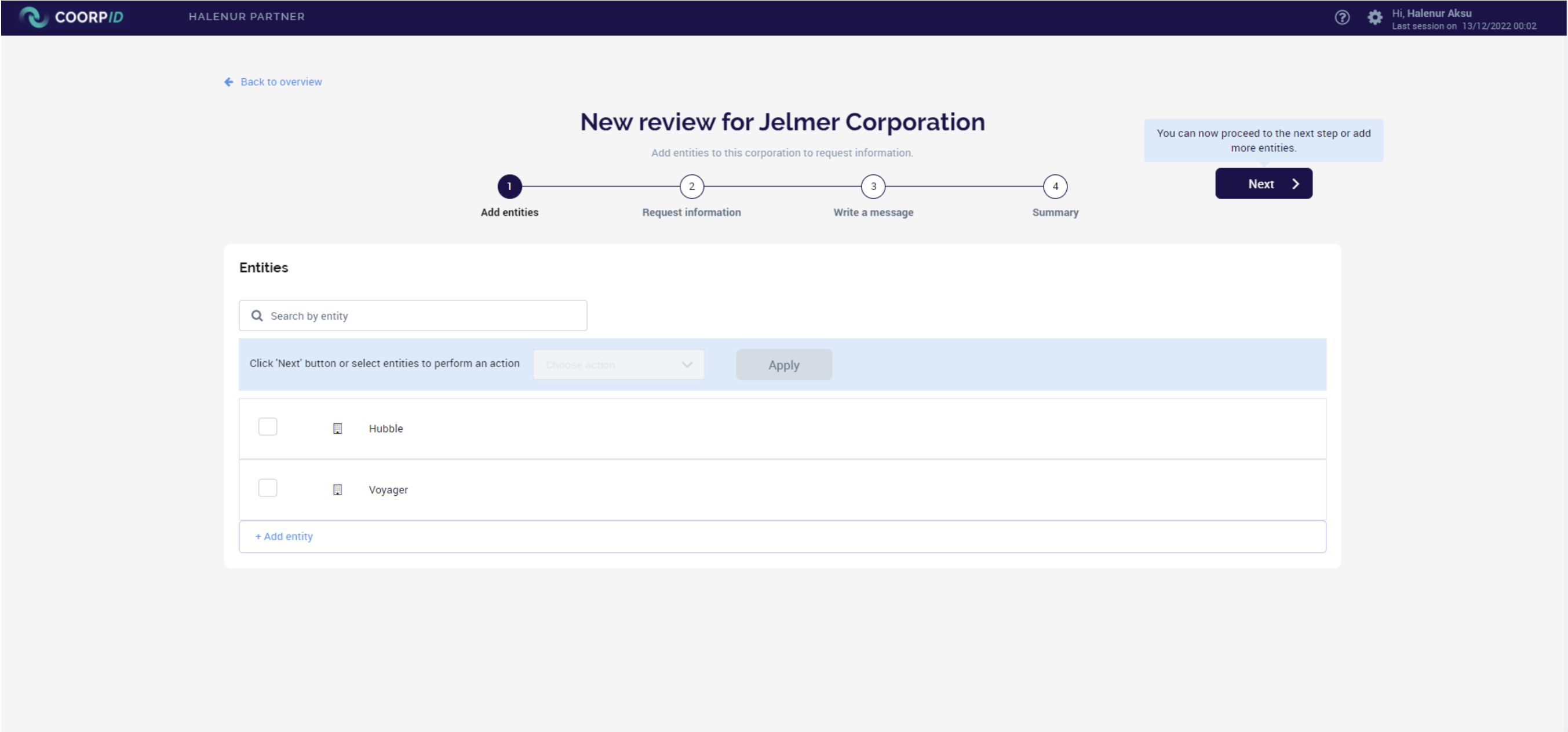Open the help question mark icon

point(1341,17)
